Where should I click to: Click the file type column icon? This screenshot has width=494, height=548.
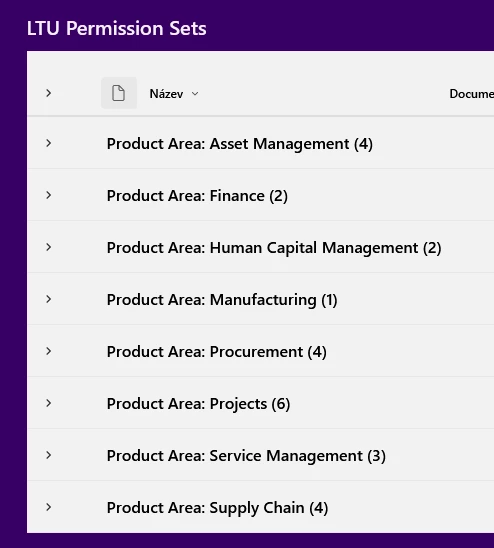pos(119,93)
